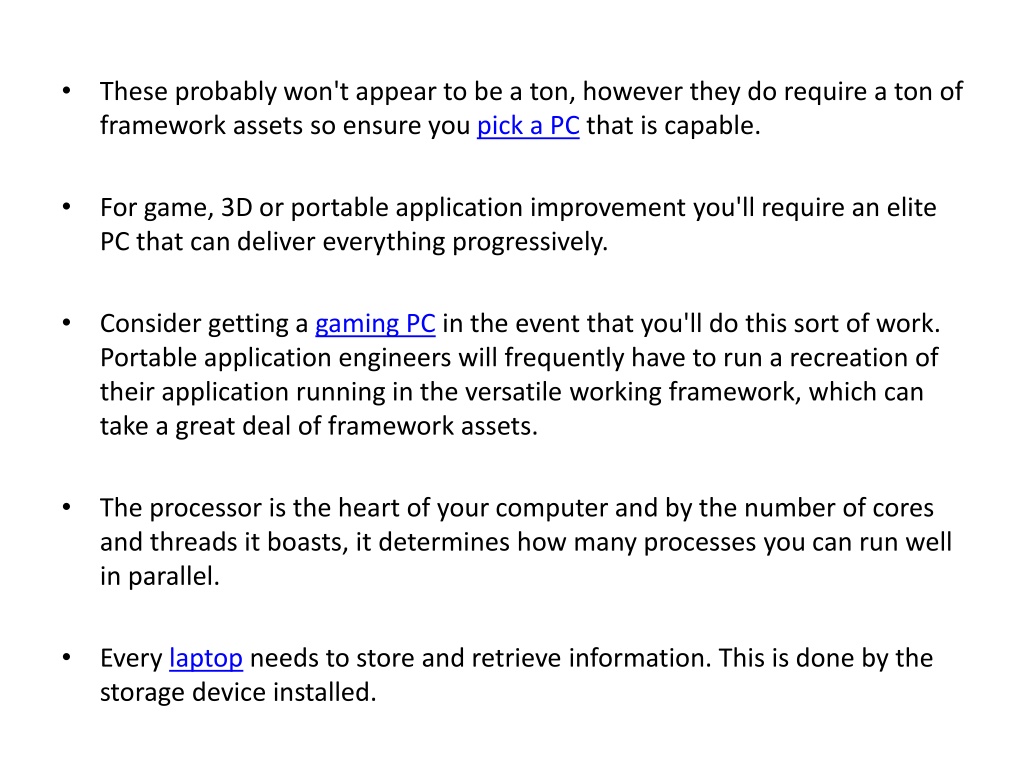Viewport: 1024px width, 768px height.
Task: Click the bullet preceding "Every laptop"
Action: [67, 658]
